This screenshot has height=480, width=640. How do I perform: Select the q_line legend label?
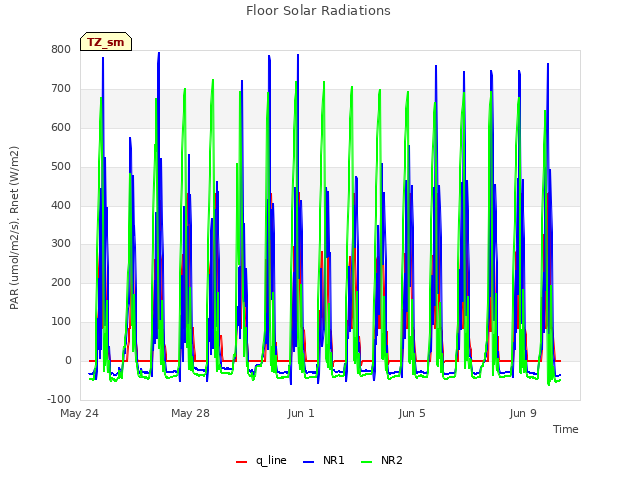[271, 460]
